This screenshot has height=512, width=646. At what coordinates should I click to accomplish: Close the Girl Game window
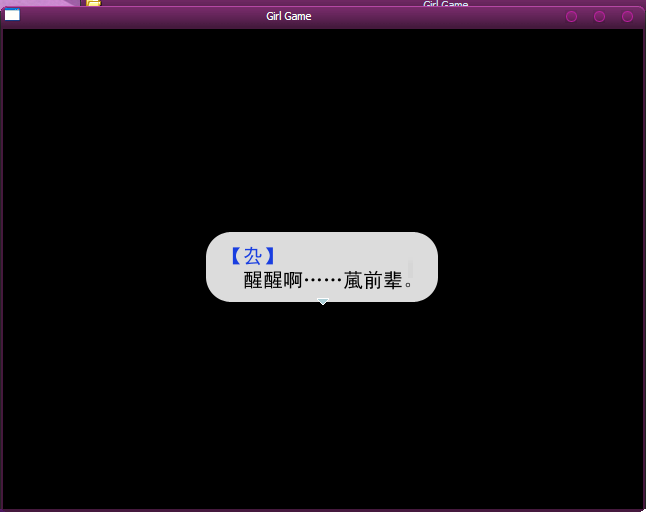click(x=627, y=16)
